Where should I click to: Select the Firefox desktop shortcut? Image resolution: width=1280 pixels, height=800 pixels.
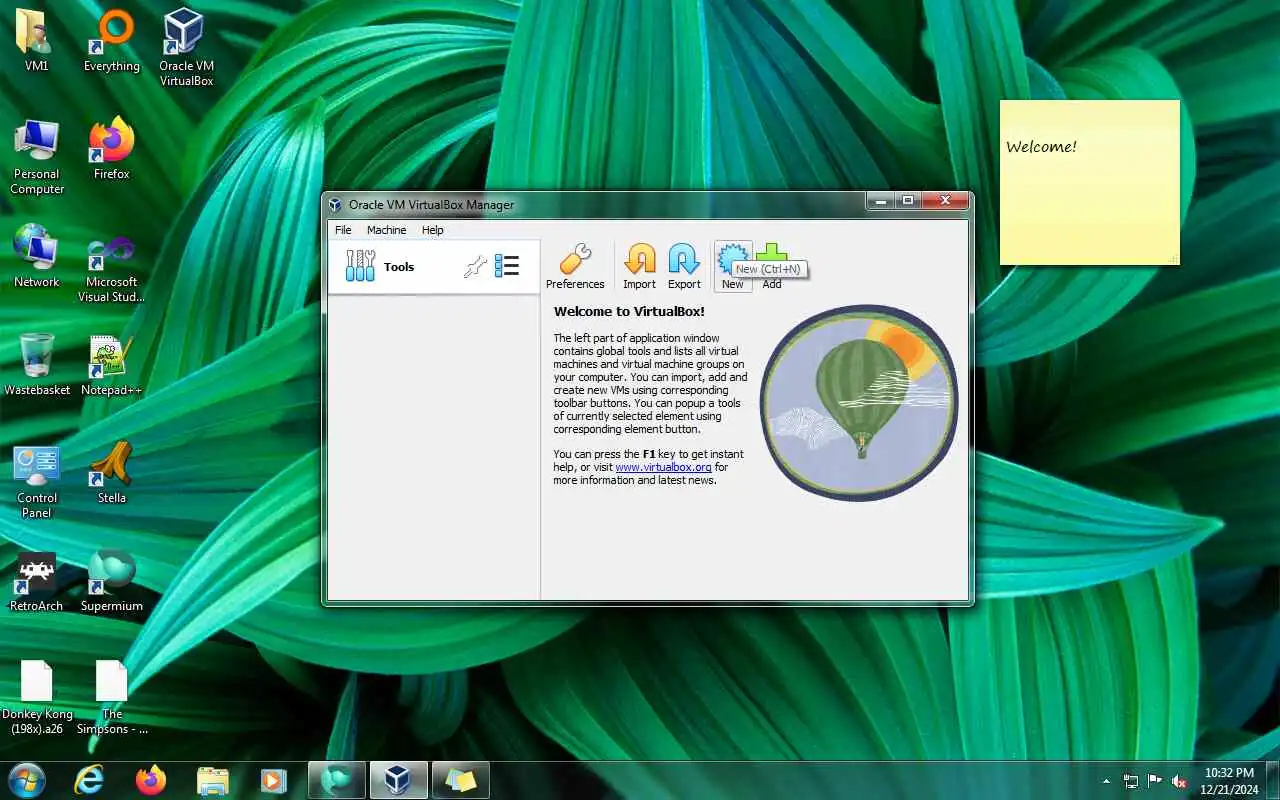tap(112, 149)
